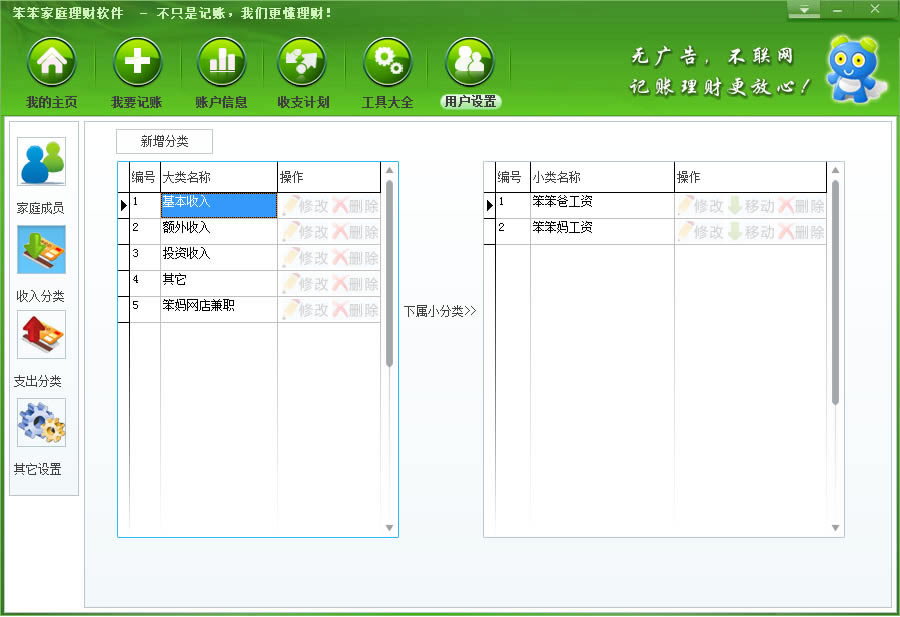The height and width of the screenshot is (617, 900).
Task: Select the 用户设置 user settings icon
Action: pos(470,71)
